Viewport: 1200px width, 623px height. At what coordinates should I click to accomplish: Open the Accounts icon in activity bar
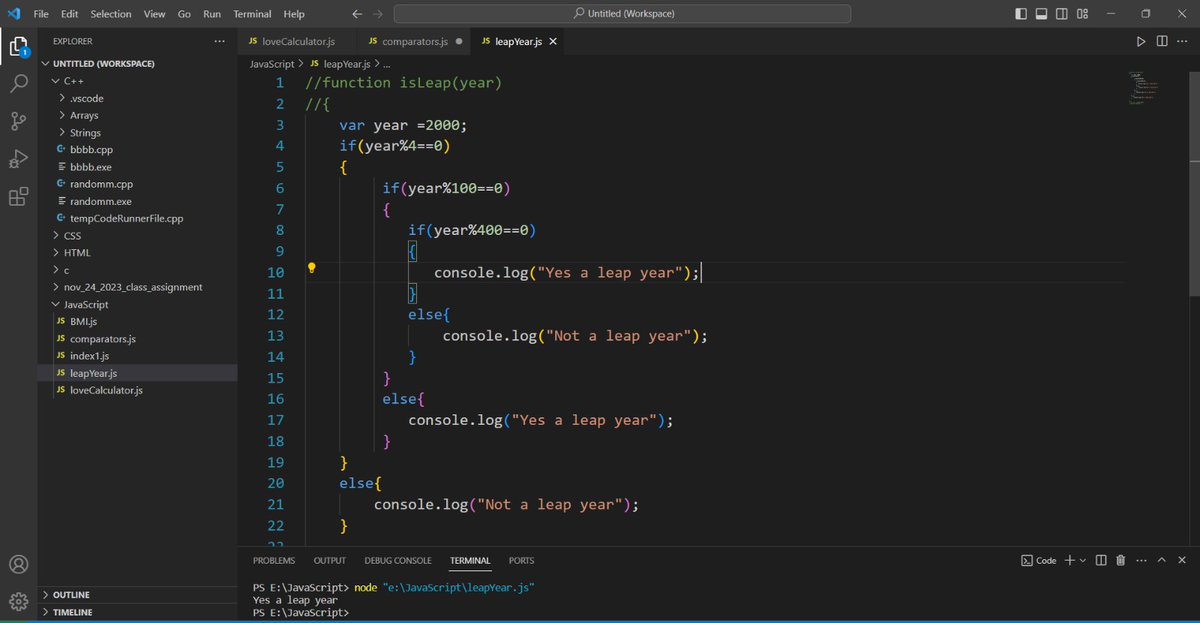point(18,564)
